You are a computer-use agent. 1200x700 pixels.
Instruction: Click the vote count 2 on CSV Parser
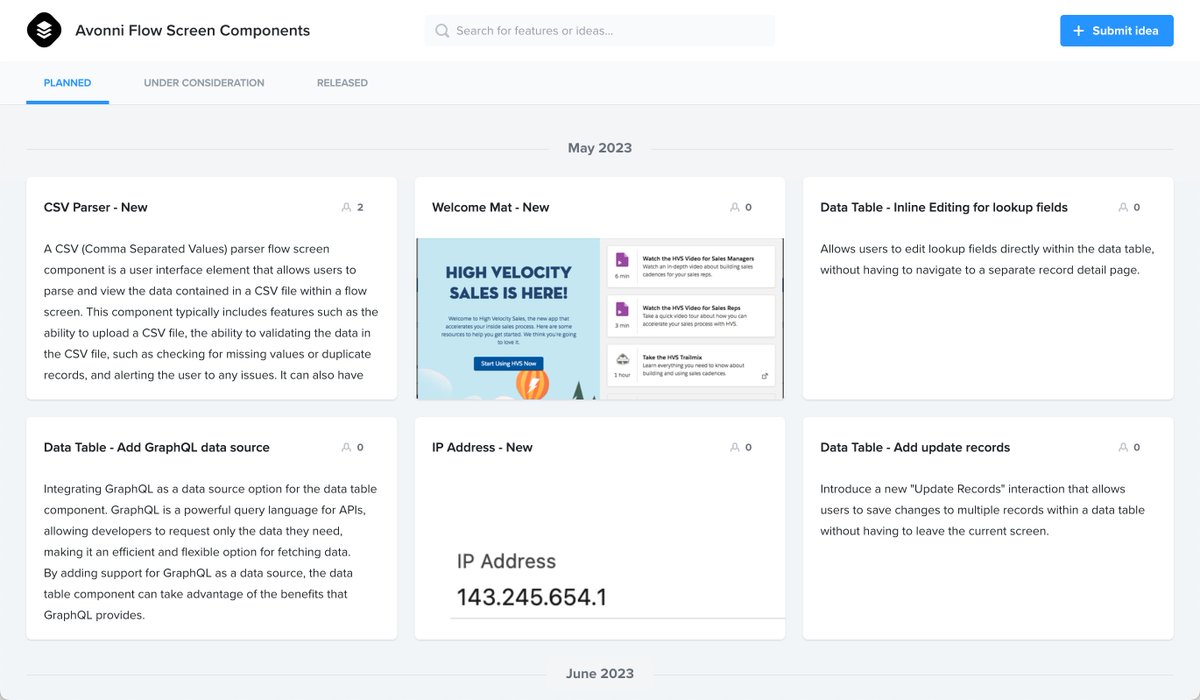coord(360,208)
